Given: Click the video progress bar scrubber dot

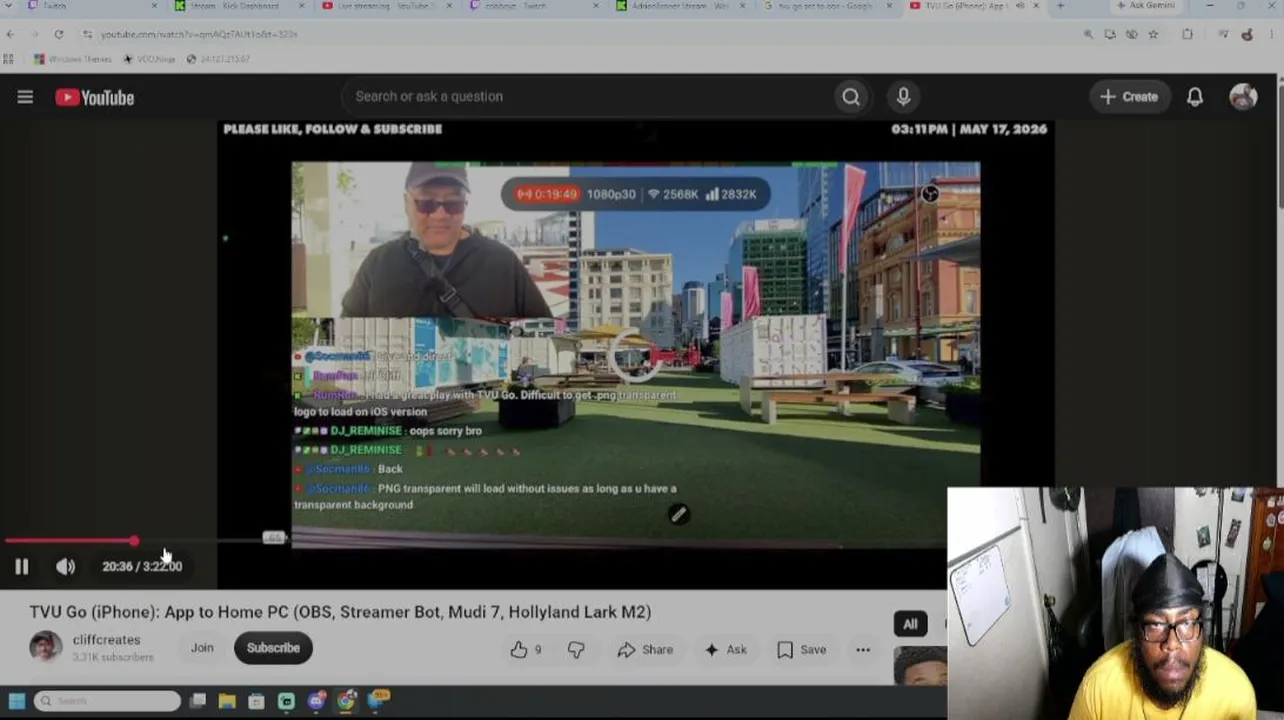Looking at the screenshot, I should tap(134, 541).
